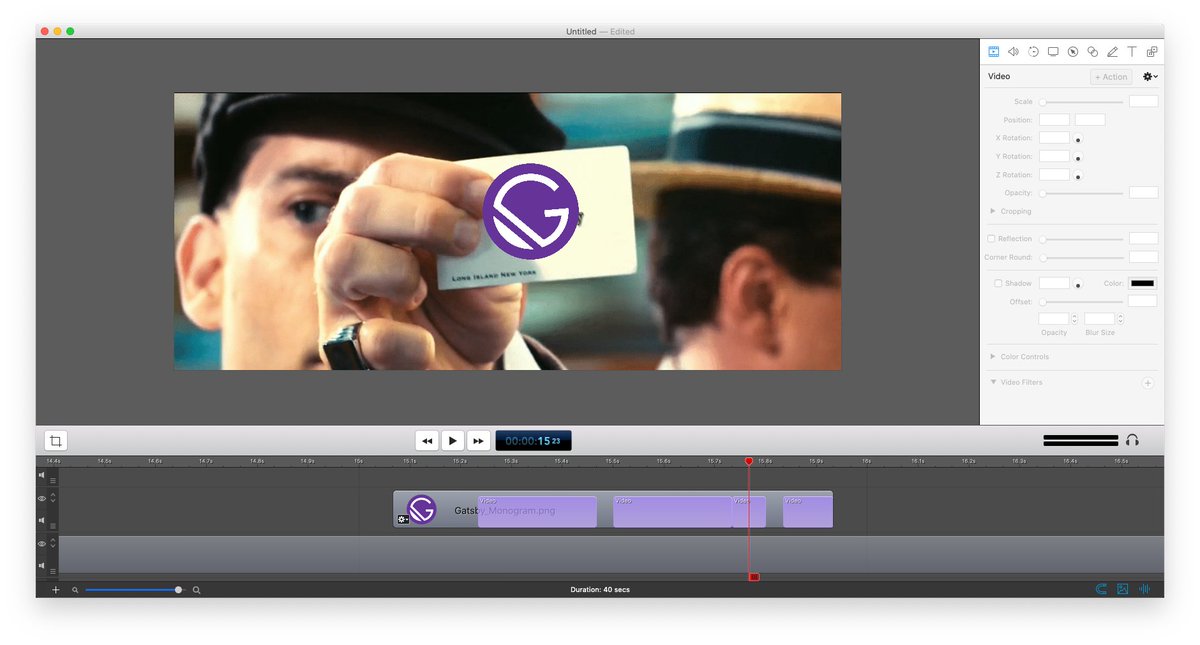
Task: Hide the middle track with eye icon
Action: pyautogui.click(x=42, y=498)
